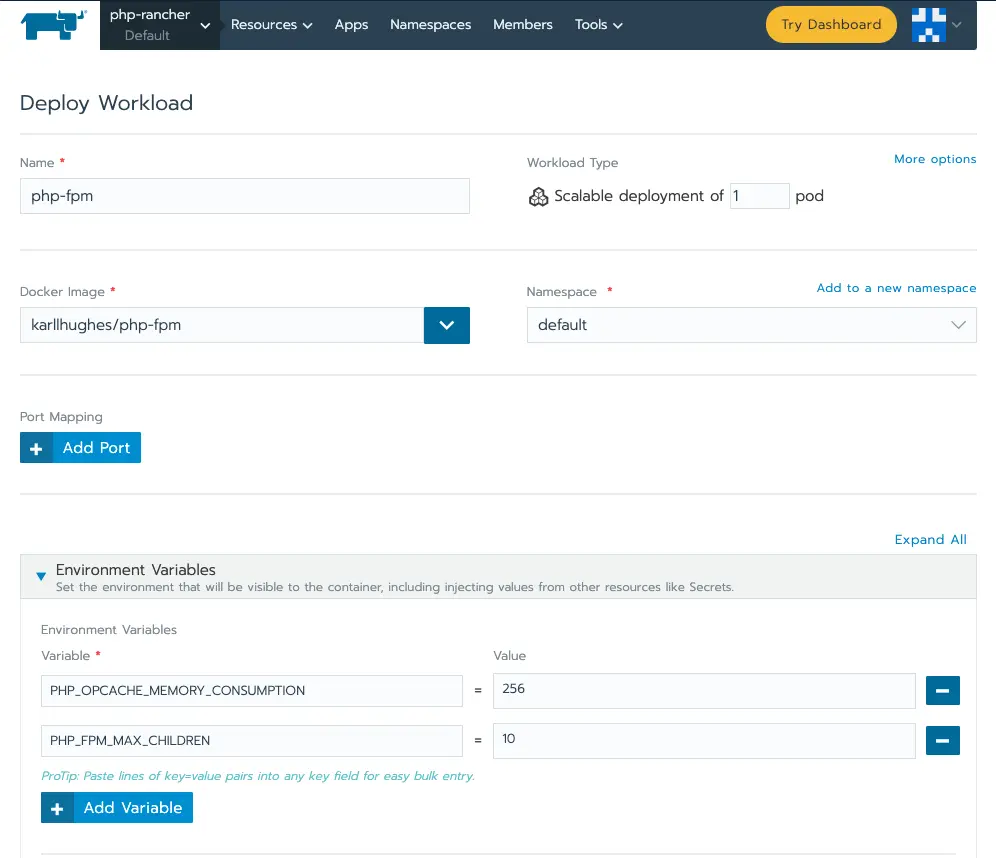Click the Add Port button
Screen dimensions: 996x858
[x=81, y=448]
